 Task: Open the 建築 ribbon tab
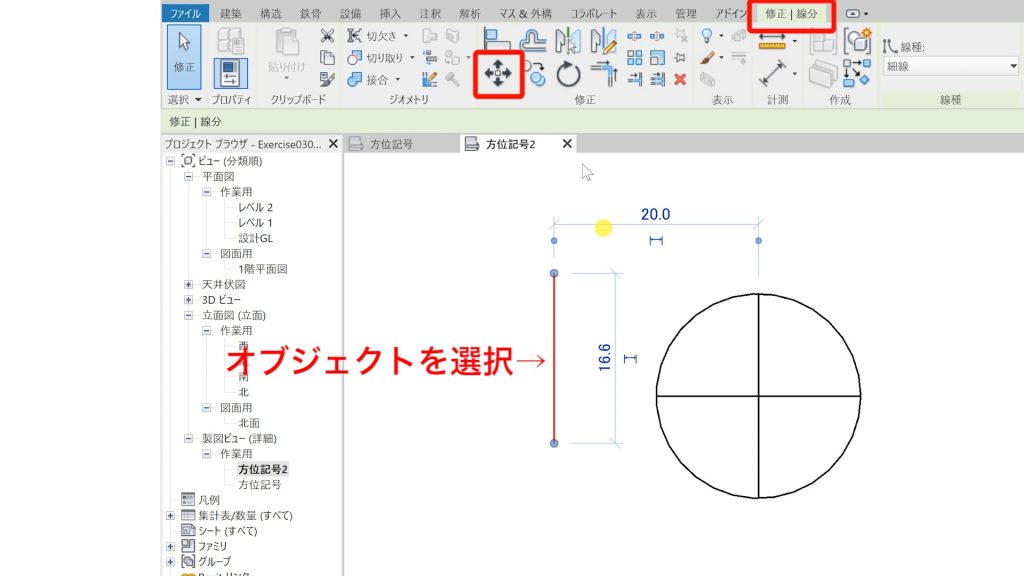point(234,13)
